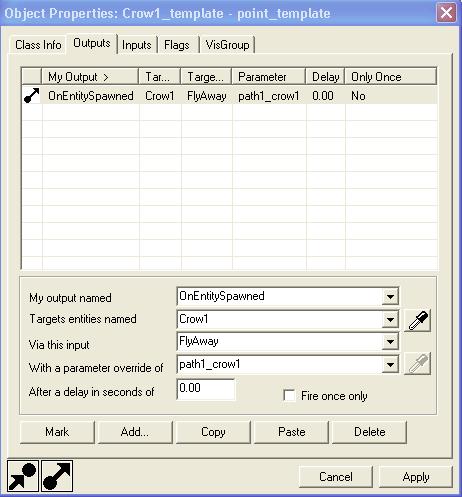
Task: Click the Delete button
Action: coord(369,432)
